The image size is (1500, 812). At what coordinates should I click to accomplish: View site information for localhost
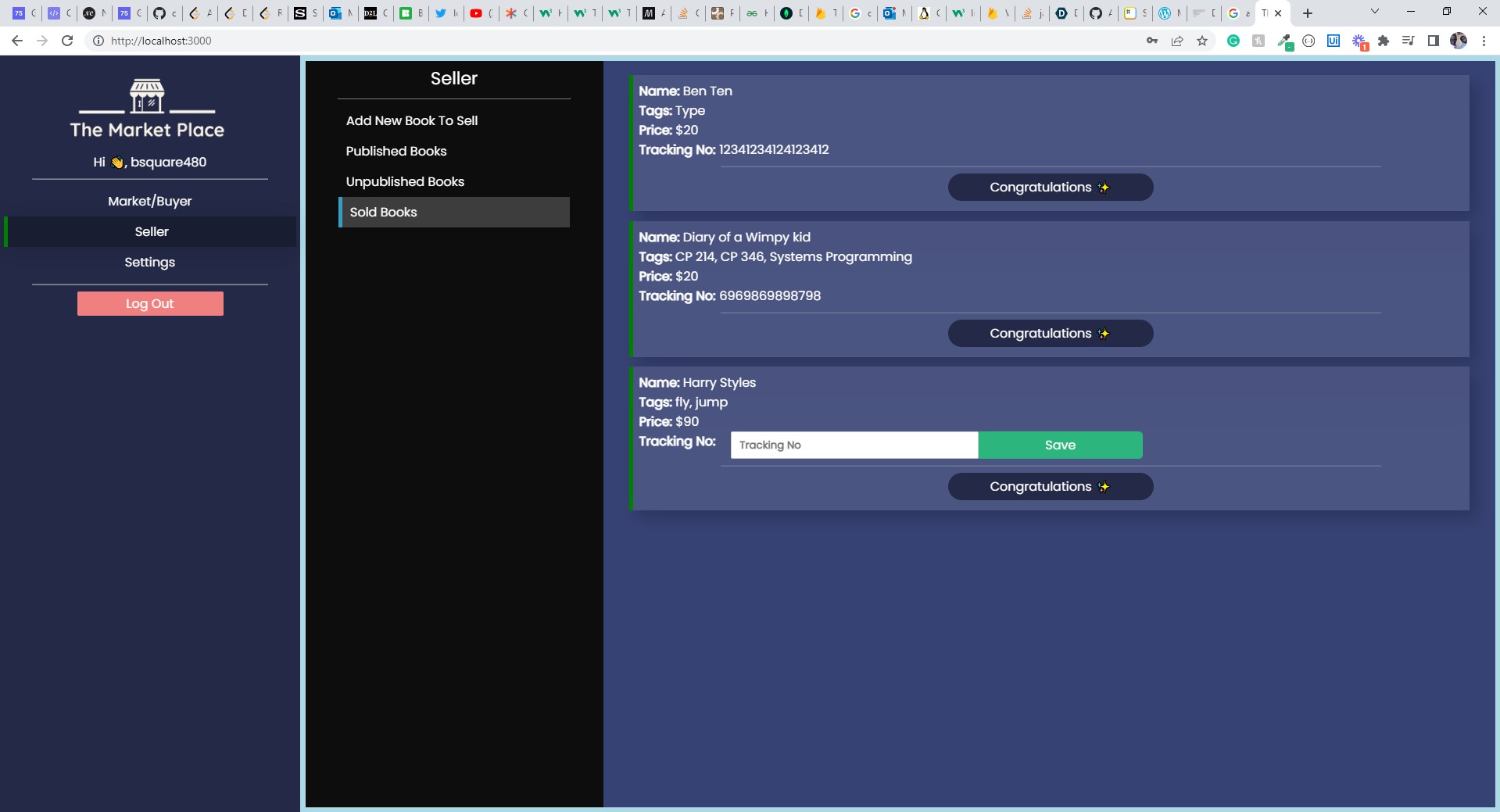[x=98, y=41]
